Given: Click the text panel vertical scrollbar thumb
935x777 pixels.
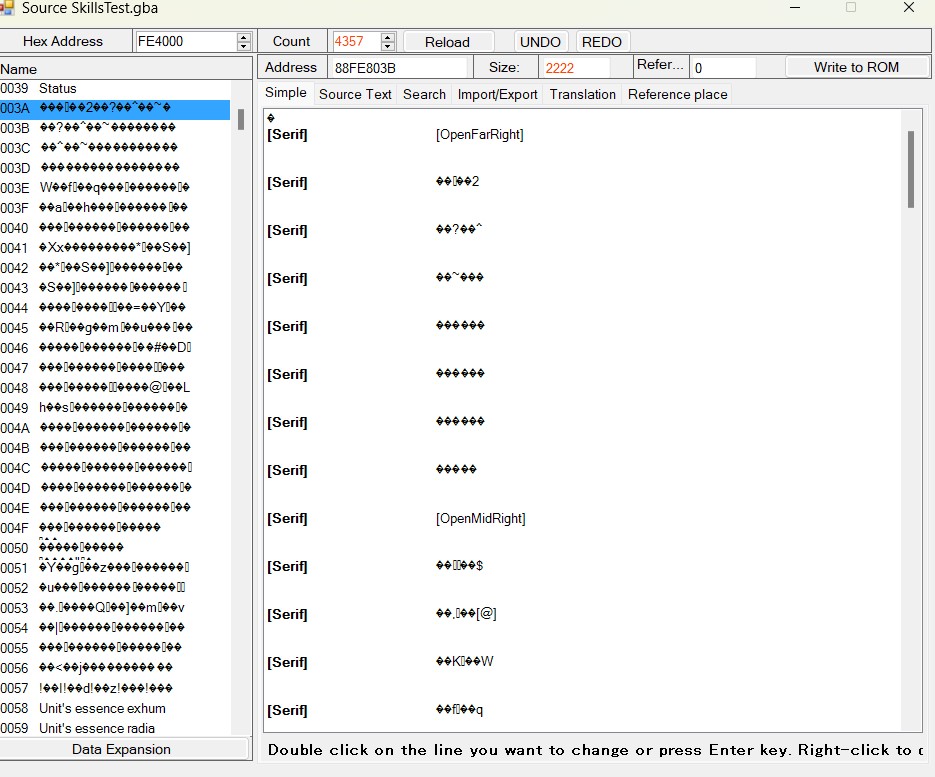Looking at the screenshot, I should pyautogui.click(x=911, y=169).
